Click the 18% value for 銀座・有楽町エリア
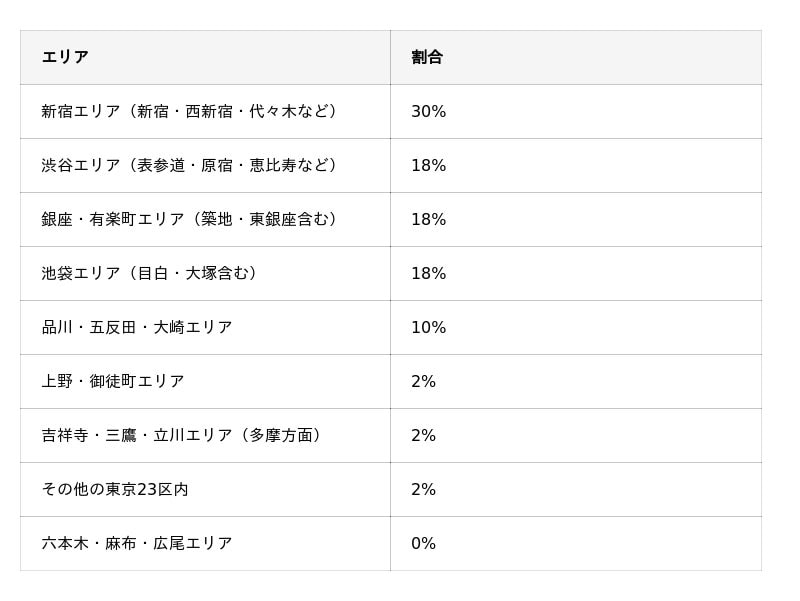 [428, 220]
